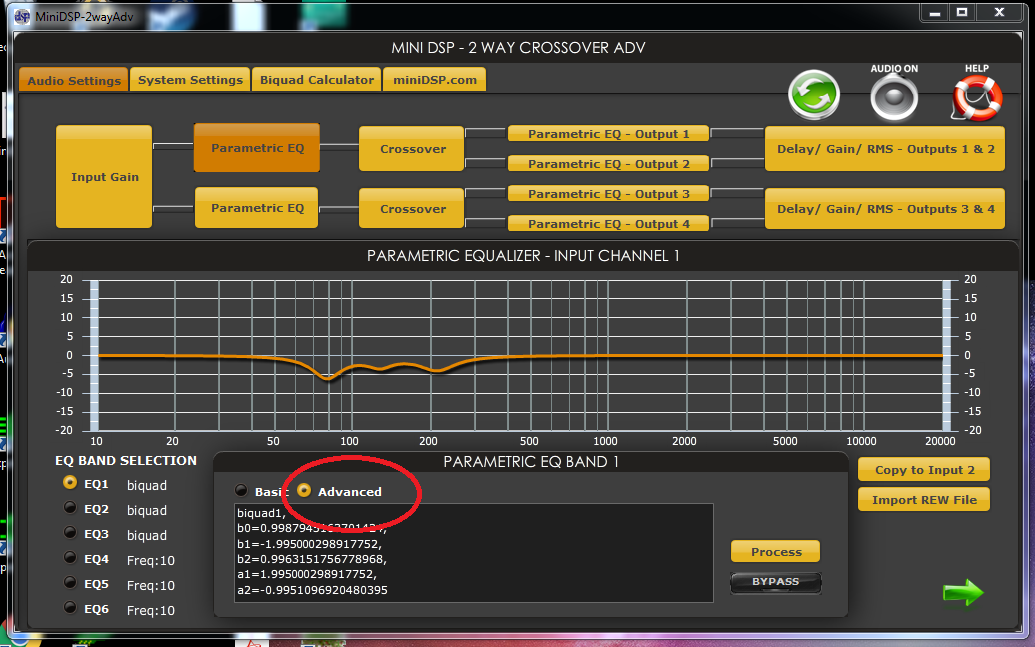The image size is (1035, 647).
Task: Click the 'b1=-1.995000298917752,' coefficient line
Action: (310, 543)
